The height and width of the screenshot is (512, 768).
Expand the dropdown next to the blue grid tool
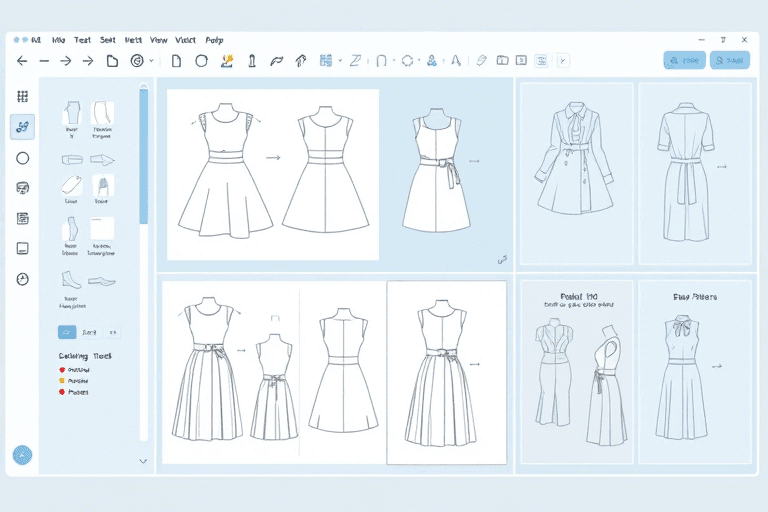click(340, 61)
